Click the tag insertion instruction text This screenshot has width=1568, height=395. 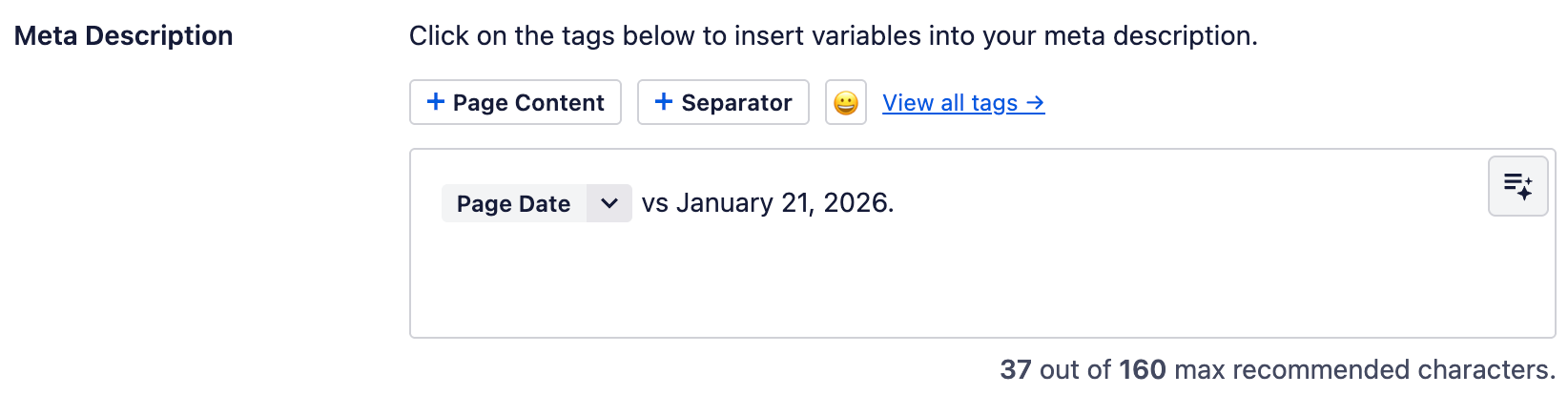pos(833,36)
